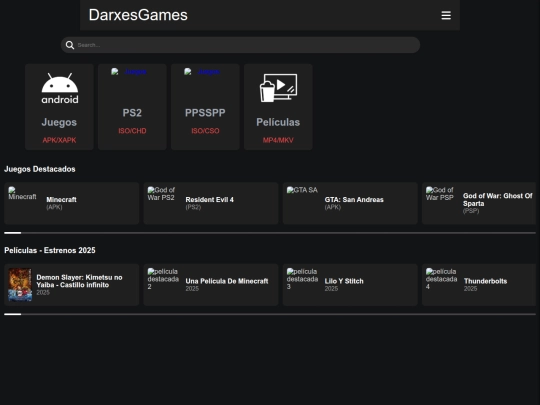Click the android robot logo
Image resolution: width=540 pixels, height=405 pixels.
pyautogui.click(x=60, y=89)
